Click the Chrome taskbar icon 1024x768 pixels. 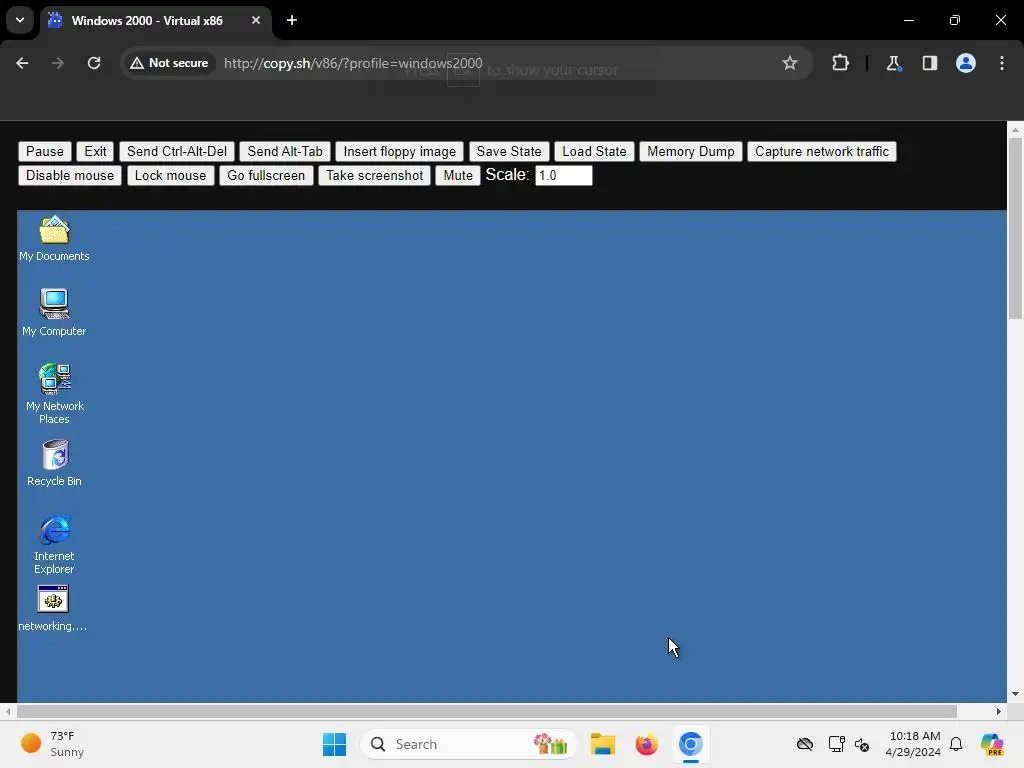point(690,744)
